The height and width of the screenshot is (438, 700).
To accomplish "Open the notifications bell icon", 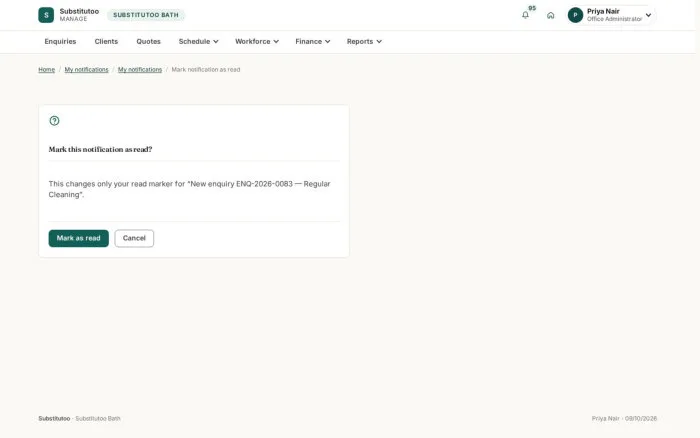I will [x=525, y=15].
